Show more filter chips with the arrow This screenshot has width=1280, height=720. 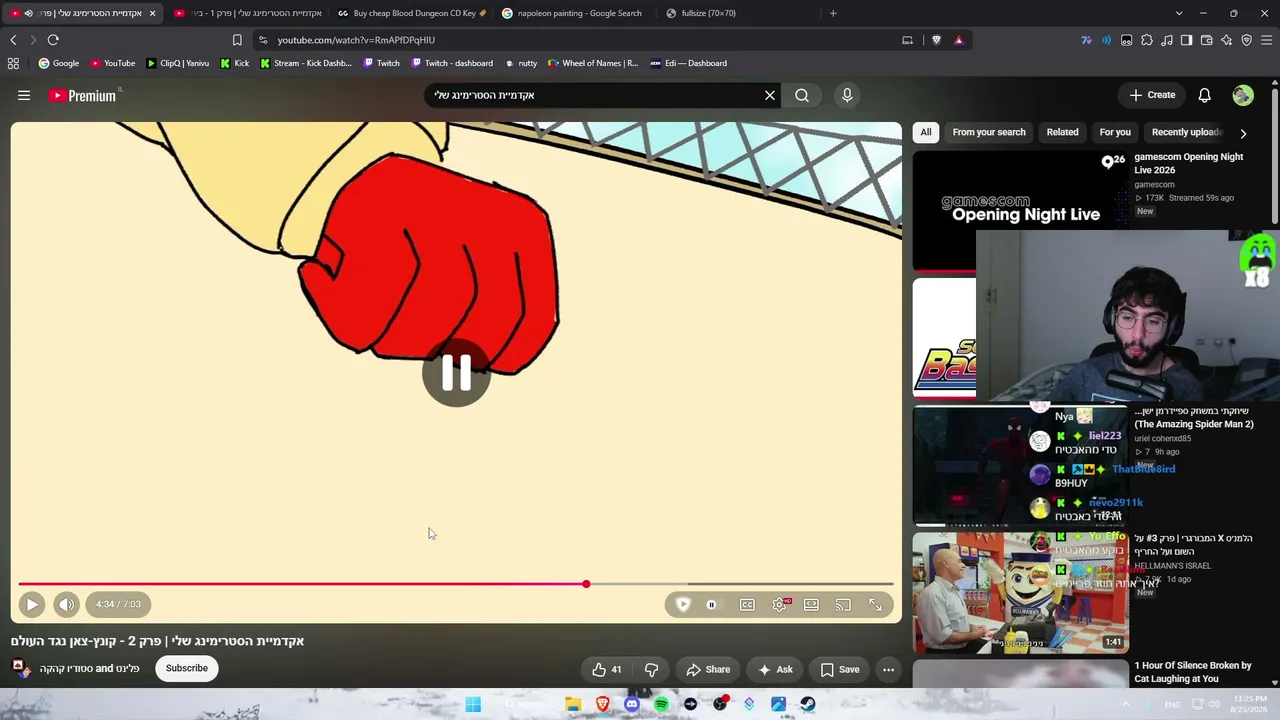point(1243,132)
